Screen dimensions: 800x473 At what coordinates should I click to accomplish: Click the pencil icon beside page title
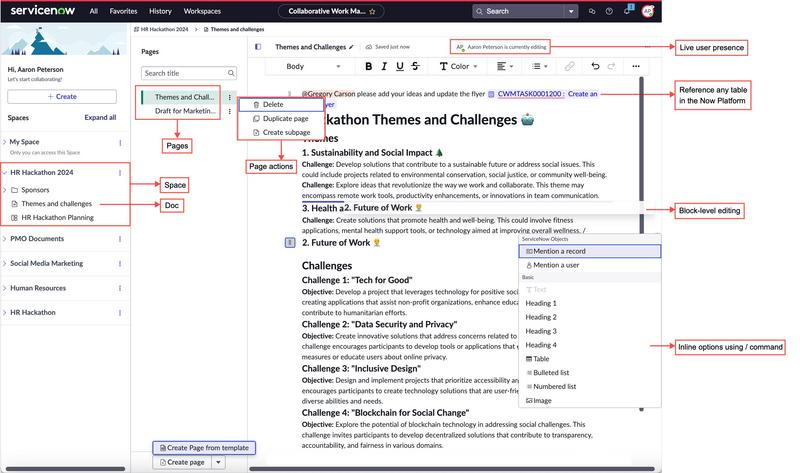[x=351, y=47]
